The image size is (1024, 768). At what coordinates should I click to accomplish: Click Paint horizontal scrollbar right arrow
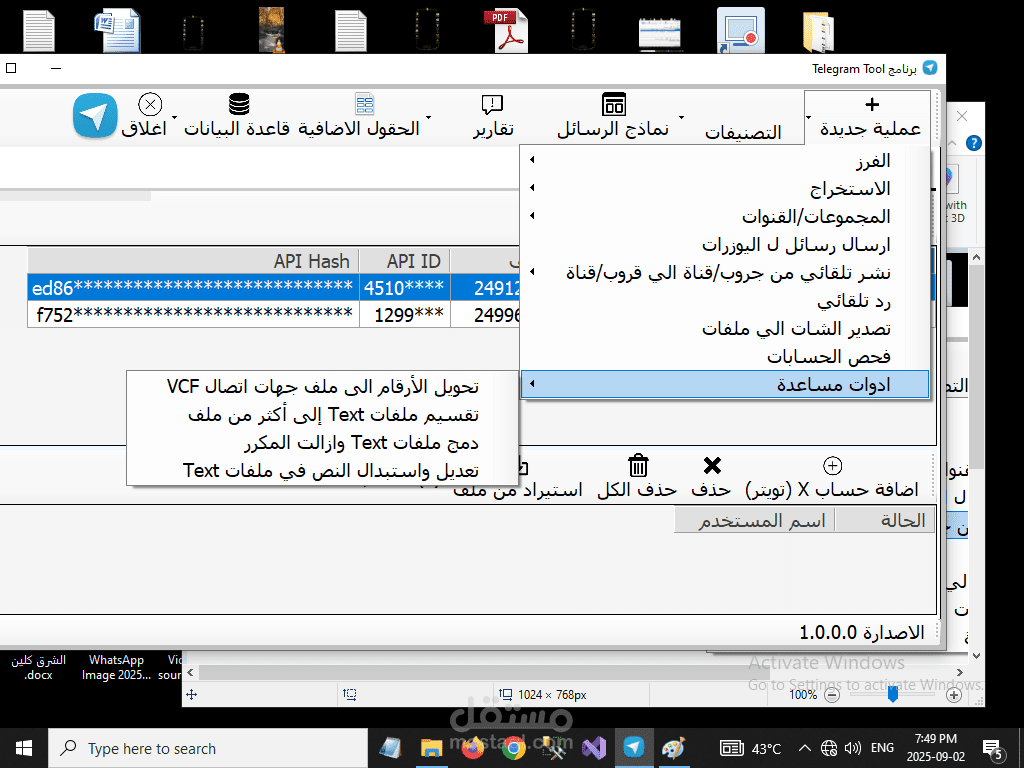[960, 672]
